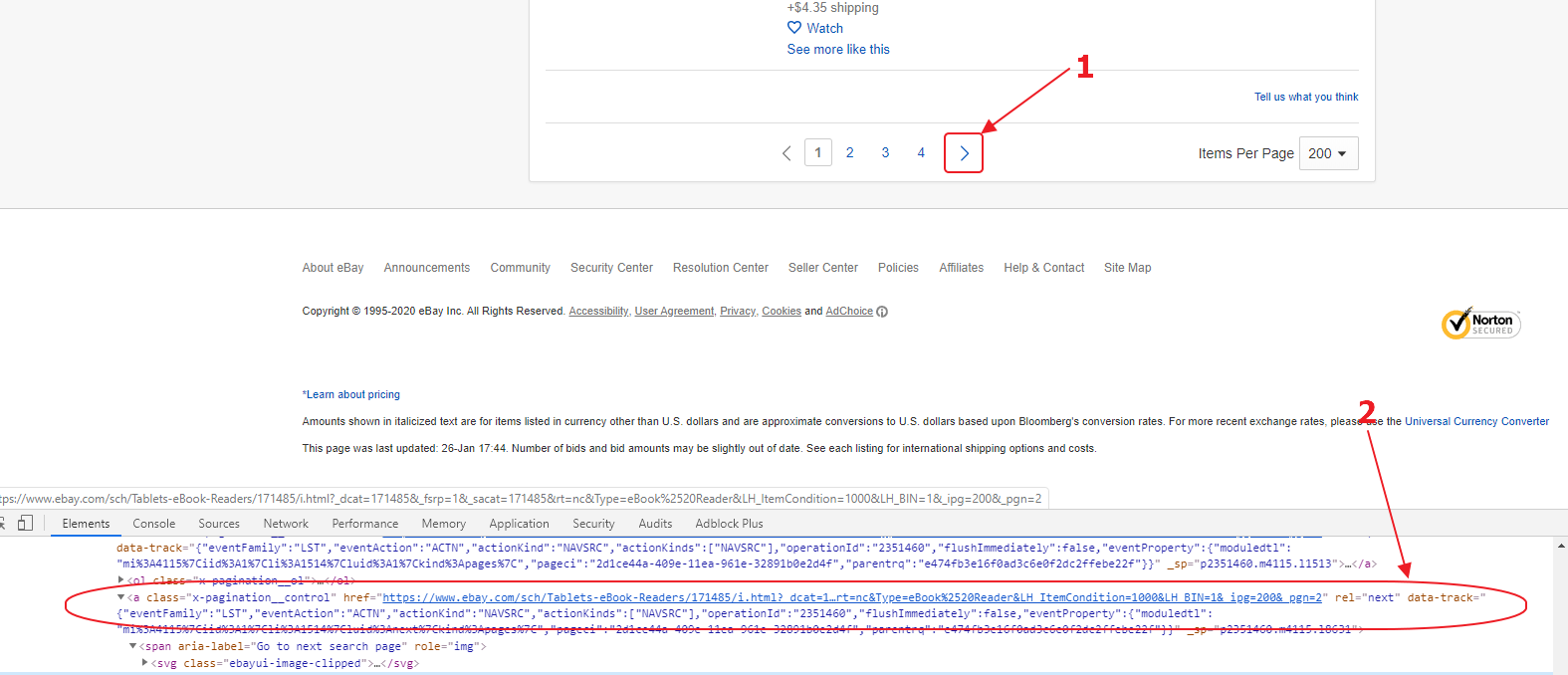Select page 1 in pagination

click(x=818, y=153)
